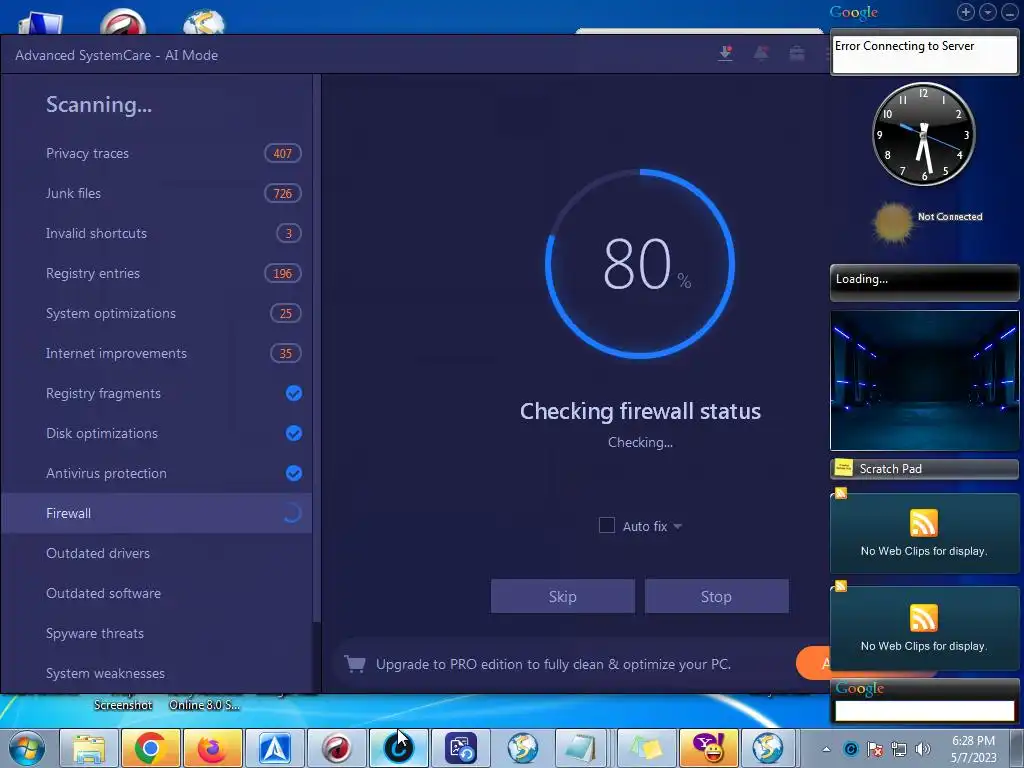Click the orange upgrade button

pos(813,664)
